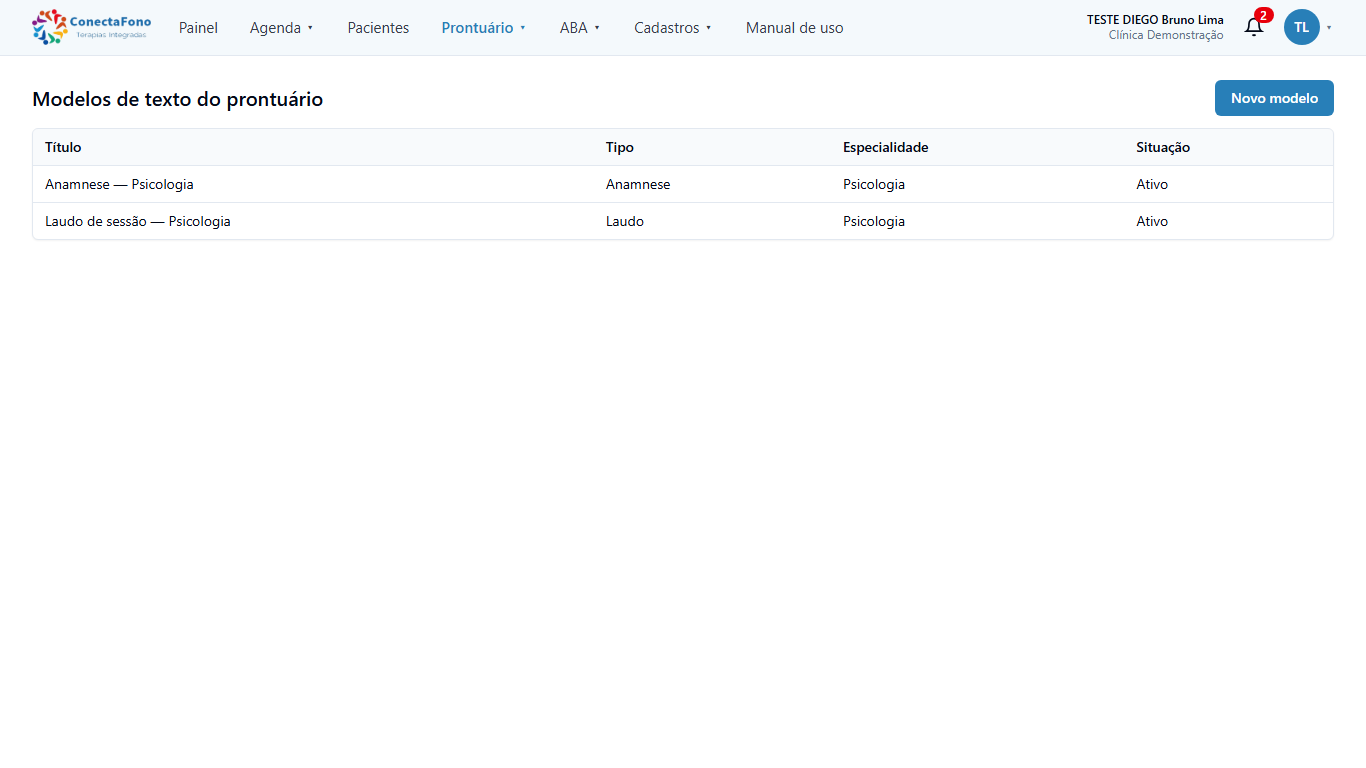
Task: Click Psicologia specialty in the Laudo row
Action: click(x=874, y=221)
